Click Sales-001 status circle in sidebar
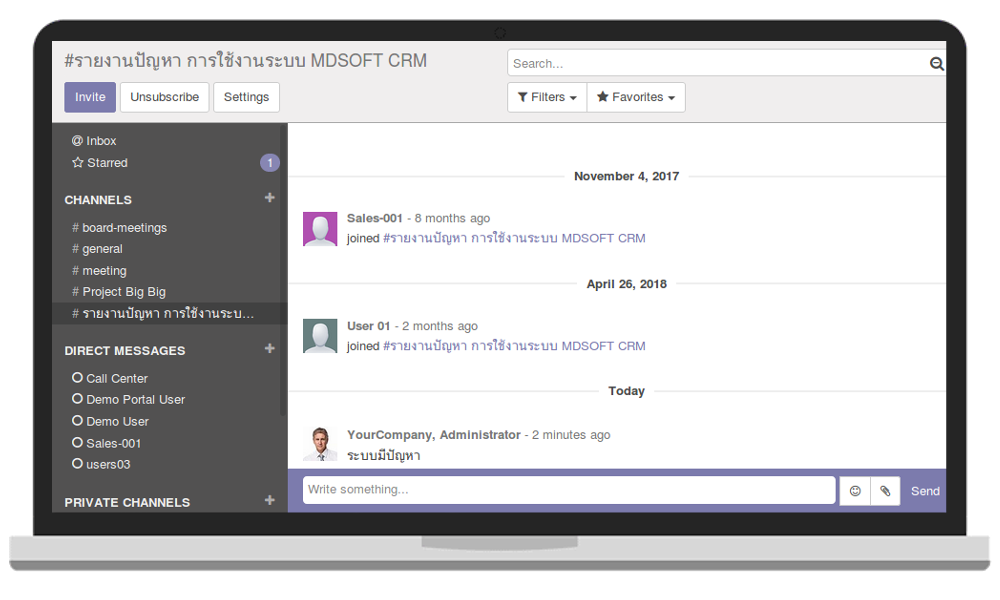The height and width of the screenshot is (600, 1000). point(77,443)
